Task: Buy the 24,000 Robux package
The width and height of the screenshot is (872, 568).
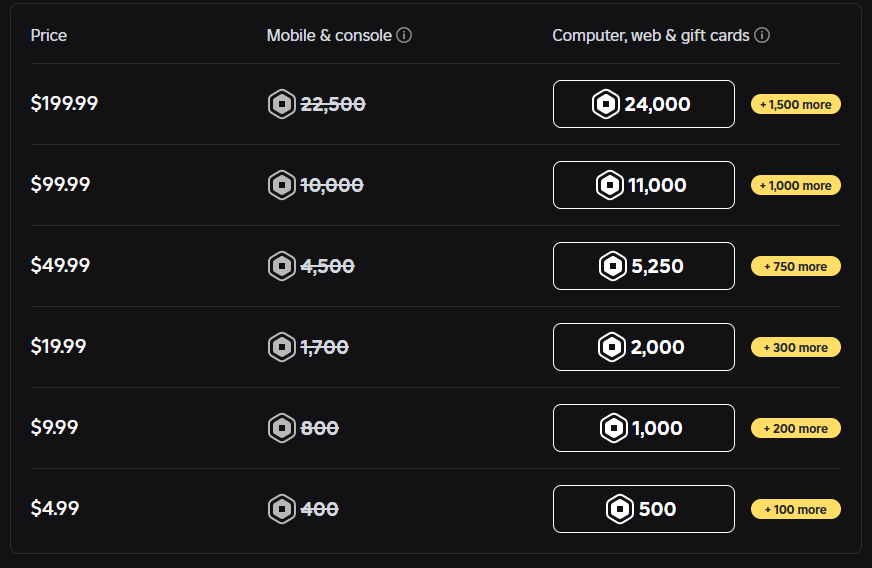Action: 643,104
